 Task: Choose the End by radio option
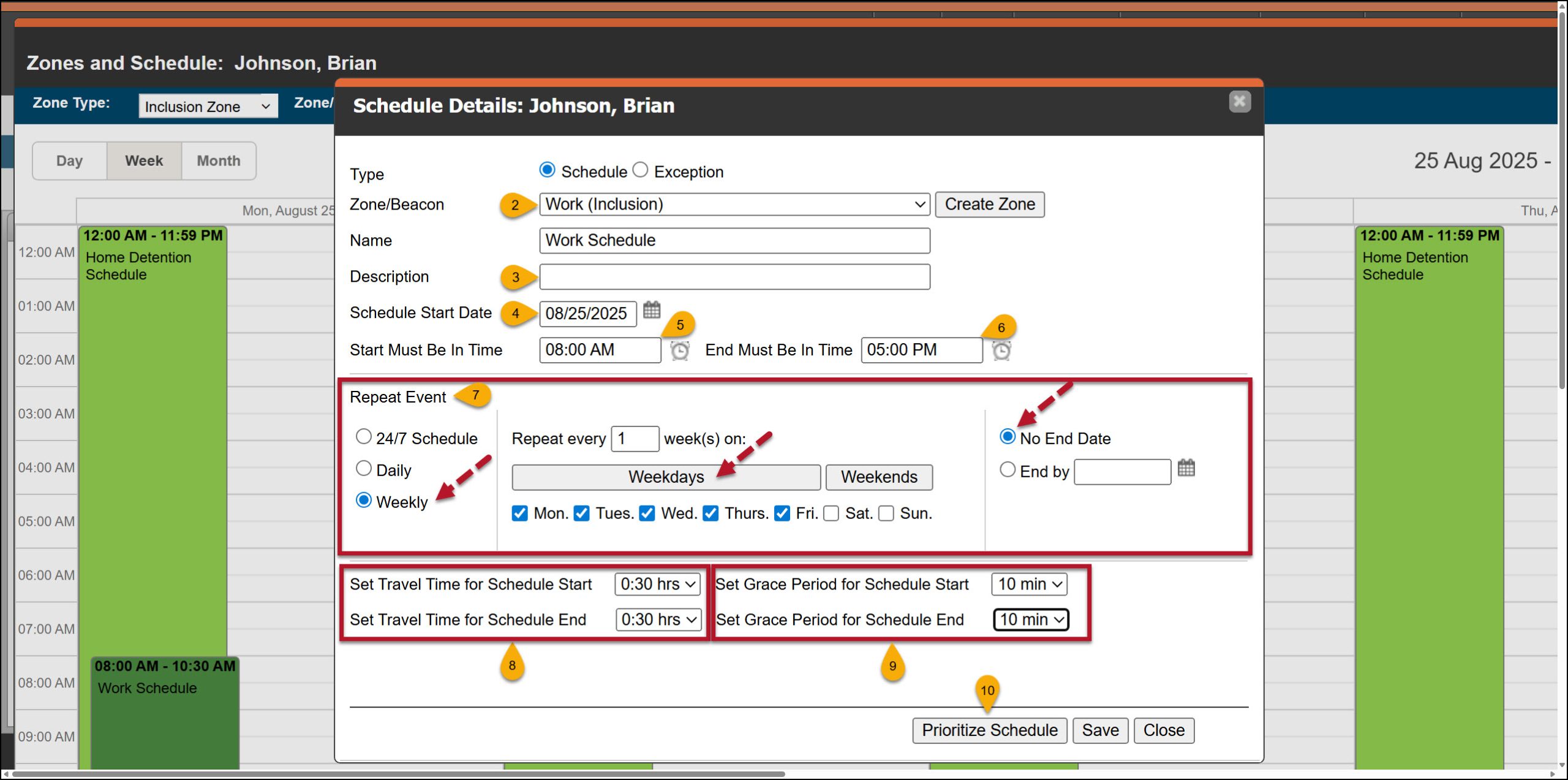(1007, 470)
